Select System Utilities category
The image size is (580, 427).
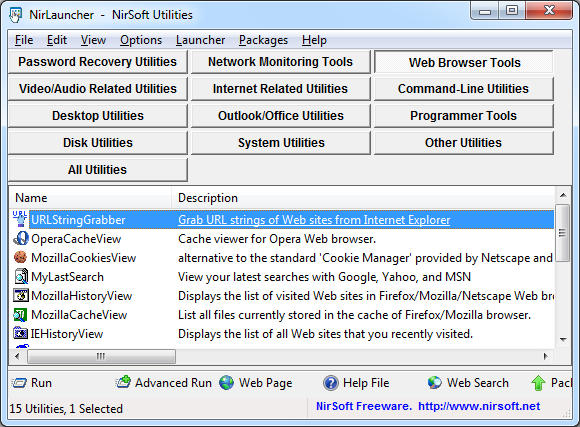pos(280,143)
